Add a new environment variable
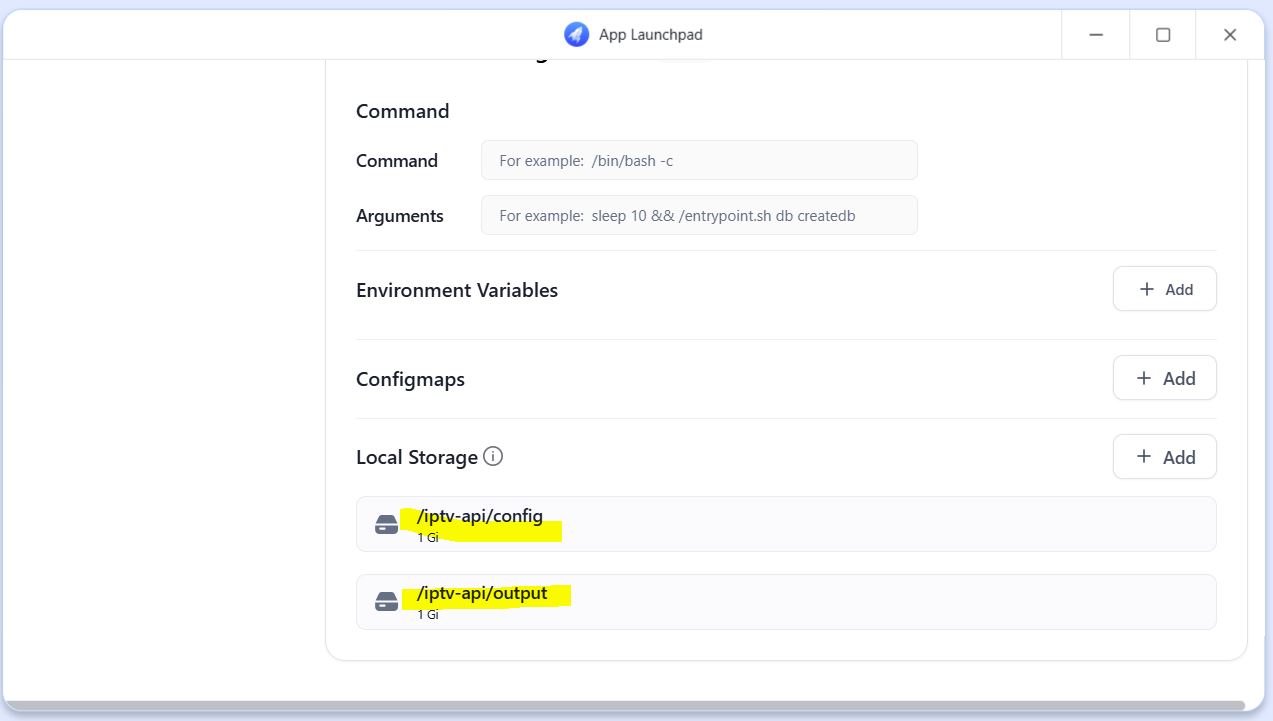The image size is (1273, 721). (x=1164, y=289)
